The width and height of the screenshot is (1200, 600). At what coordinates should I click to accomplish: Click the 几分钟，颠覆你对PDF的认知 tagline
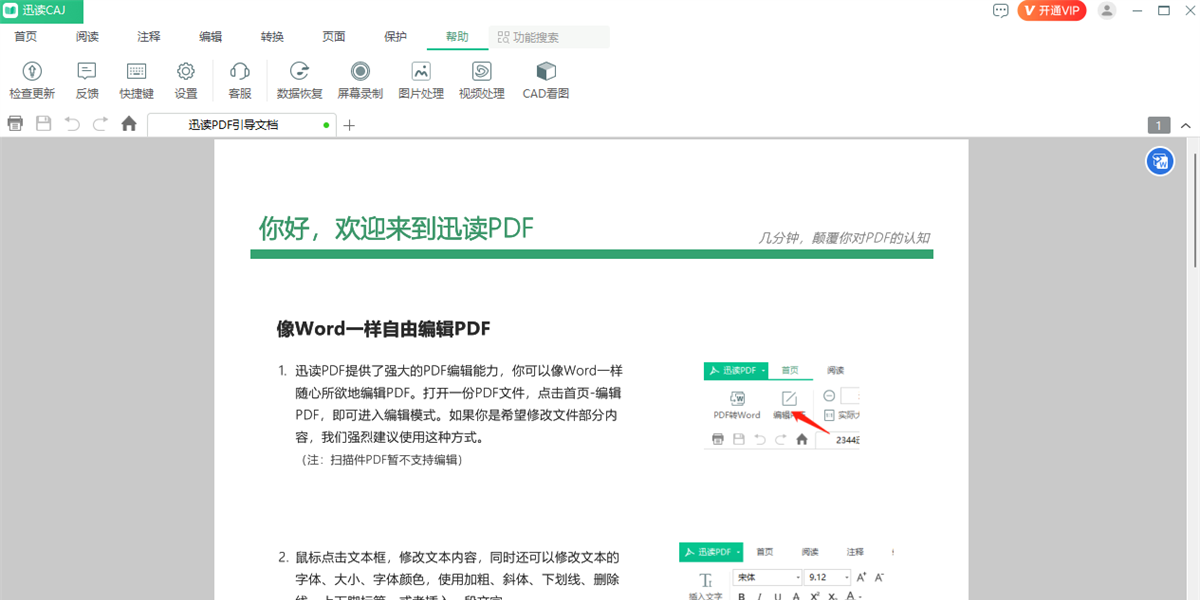click(845, 238)
